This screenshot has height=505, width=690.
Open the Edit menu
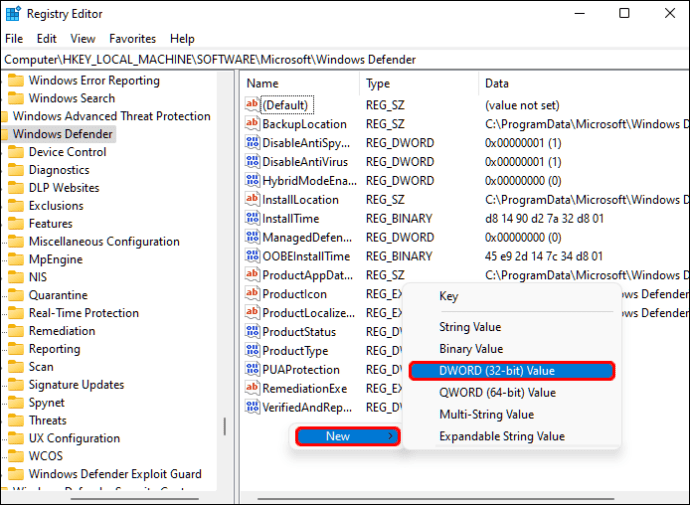coord(46,39)
